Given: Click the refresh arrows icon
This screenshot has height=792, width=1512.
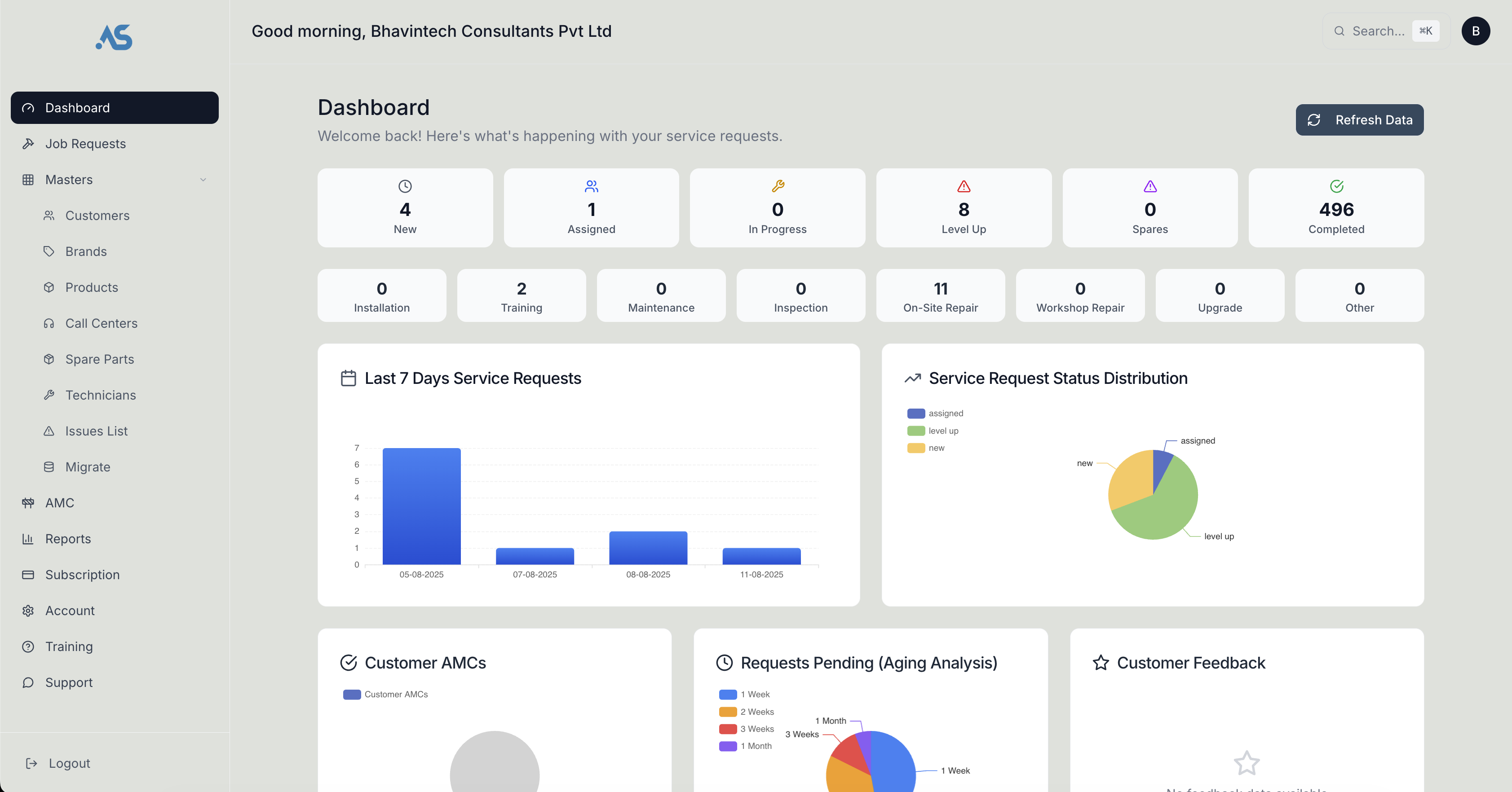Looking at the screenshot, I should click(1313, 120).
